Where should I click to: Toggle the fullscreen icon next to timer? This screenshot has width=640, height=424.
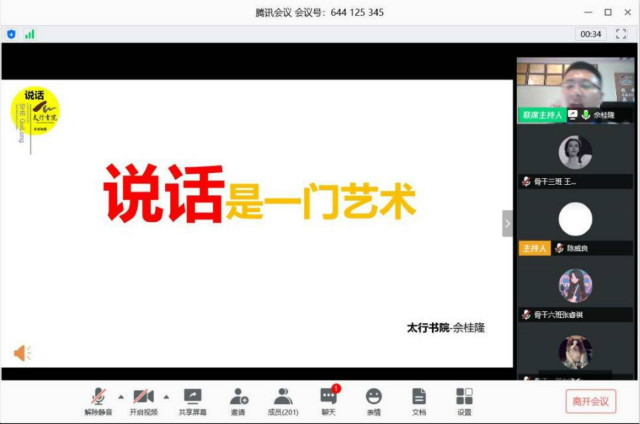(x=621, y=34)
